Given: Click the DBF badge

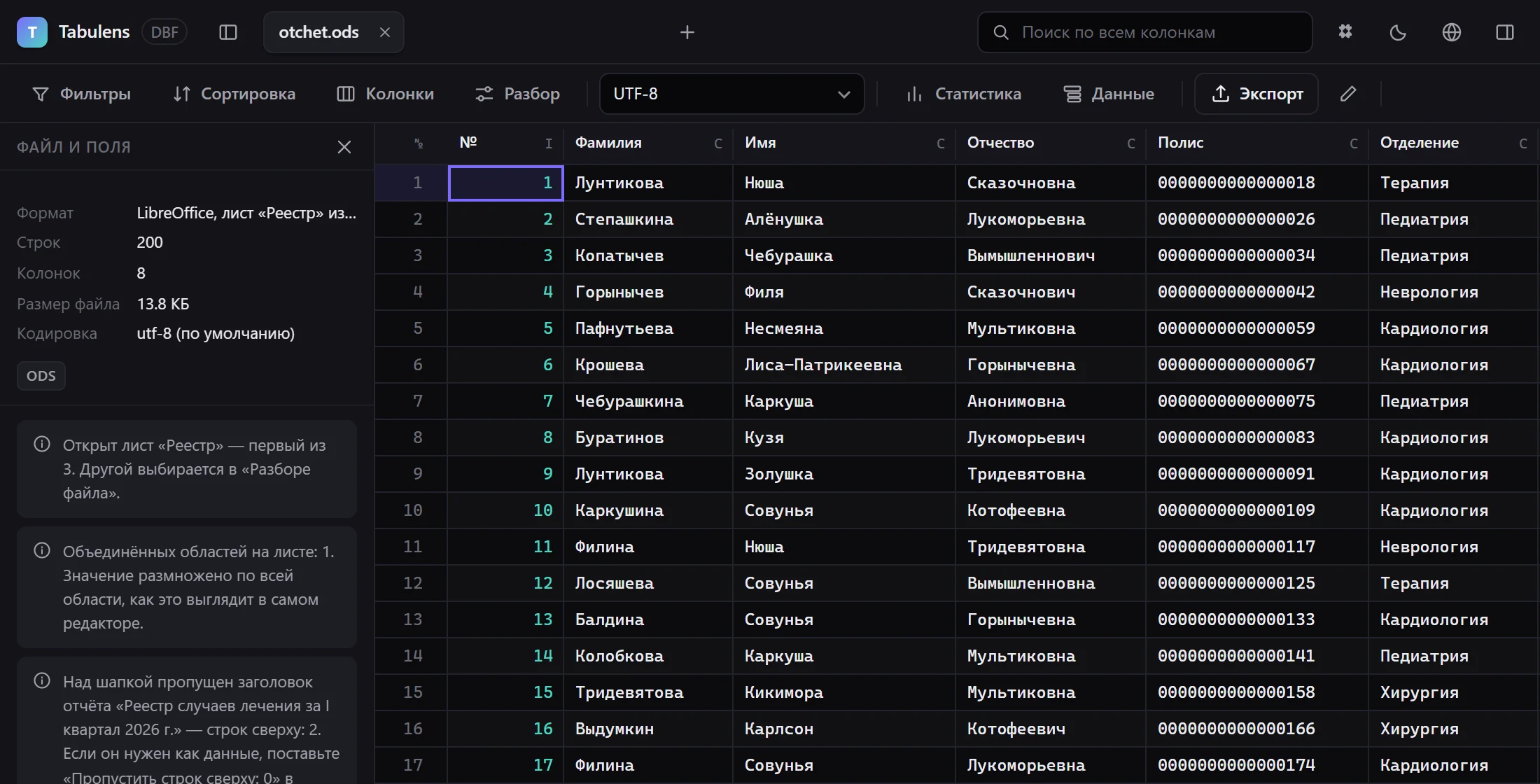Looking at the screenshot, I should point(164,32).
